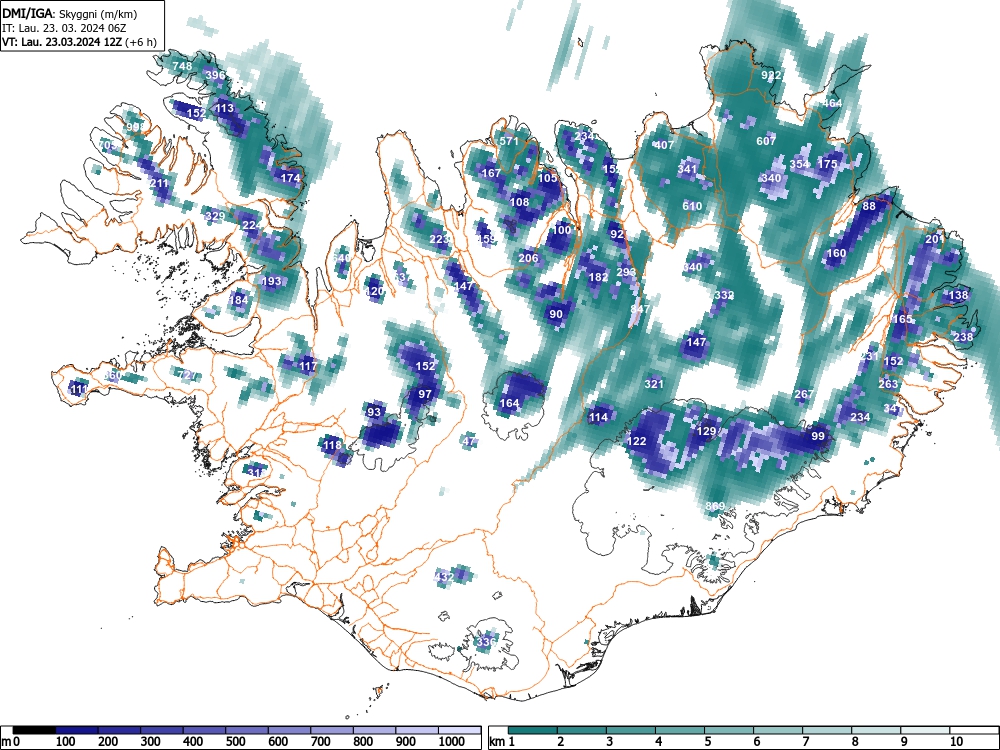Select the navy swatch between legend 100 and 200

click(77, 730)
